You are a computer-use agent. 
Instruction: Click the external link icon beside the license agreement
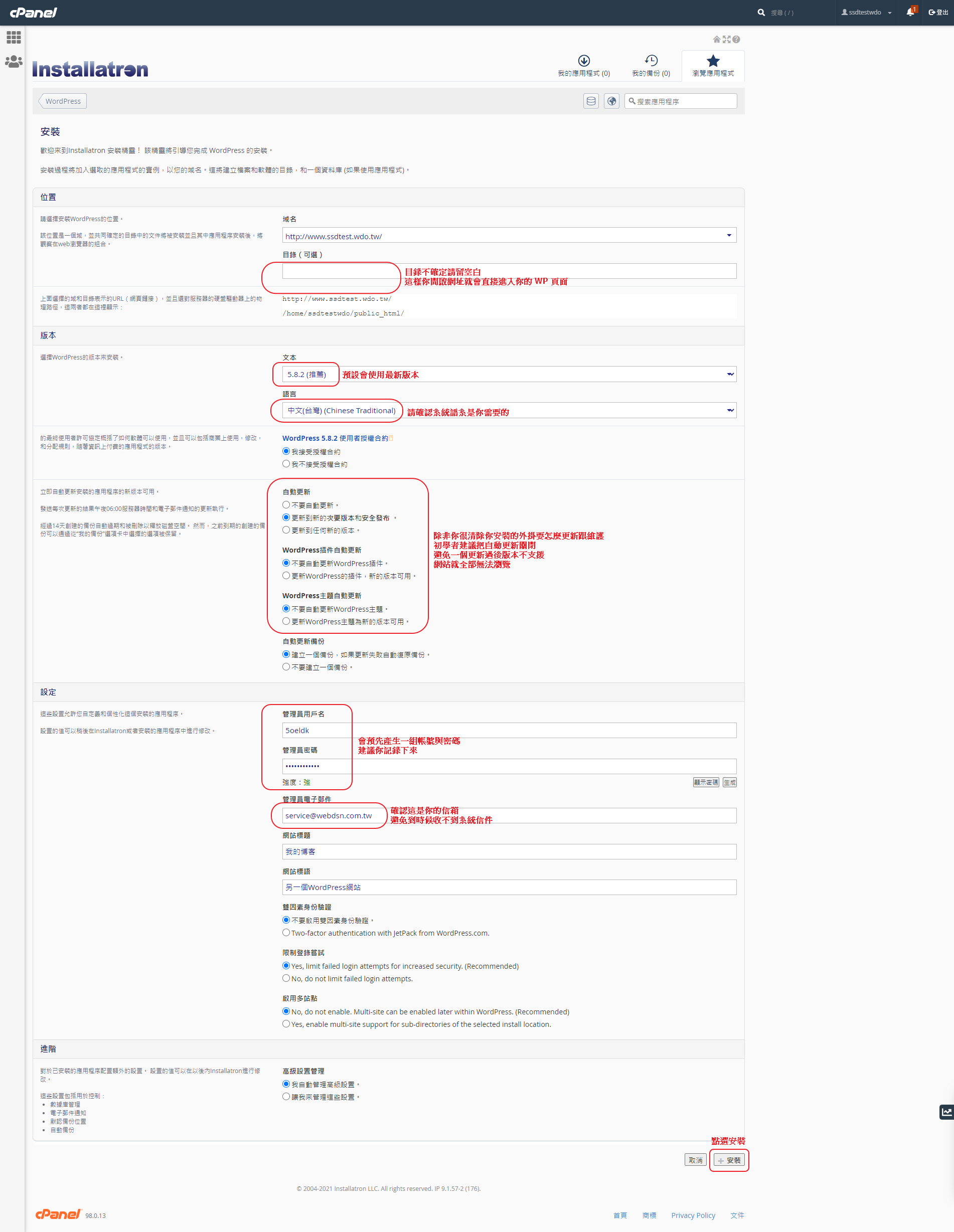tap(392, 438)
